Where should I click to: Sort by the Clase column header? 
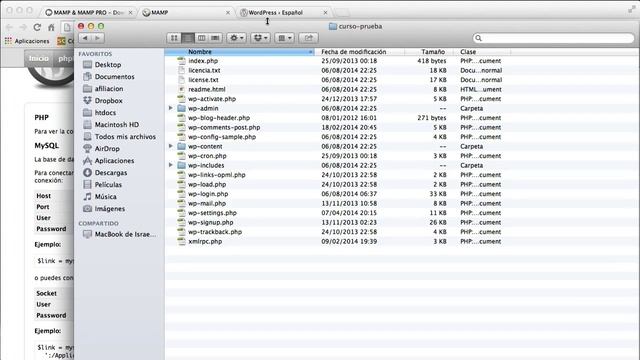[482, 52]
